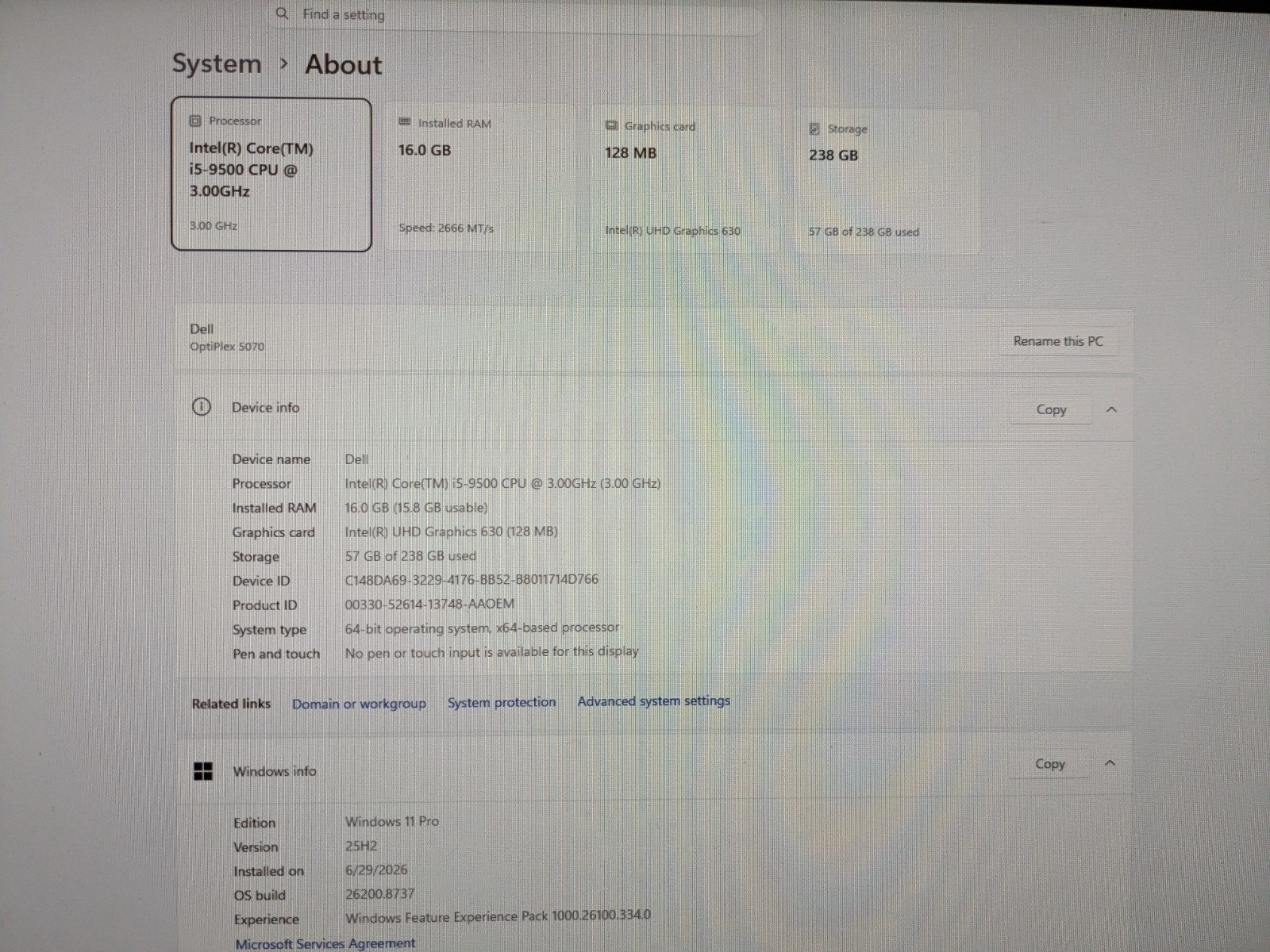Click the Product ID value 00330-52614-13748-AAOEM
The width and height of the screenshot is (1270, 952).
(429, 604)
